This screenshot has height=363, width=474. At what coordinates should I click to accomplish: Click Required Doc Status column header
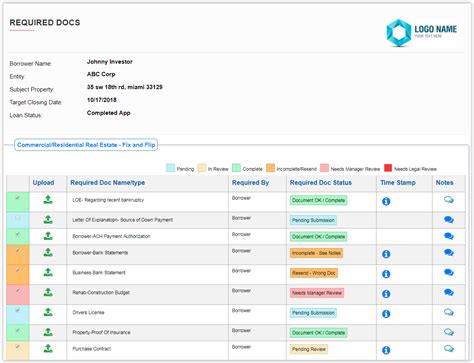(x=321, y=183)
